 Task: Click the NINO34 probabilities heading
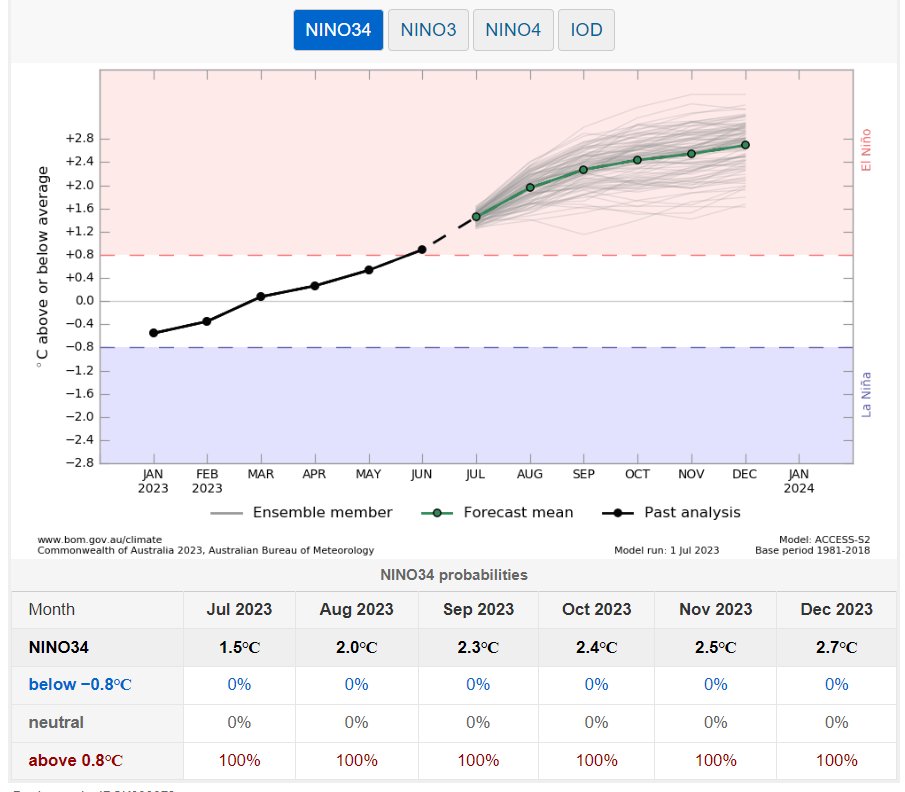[x=454, y=575]
